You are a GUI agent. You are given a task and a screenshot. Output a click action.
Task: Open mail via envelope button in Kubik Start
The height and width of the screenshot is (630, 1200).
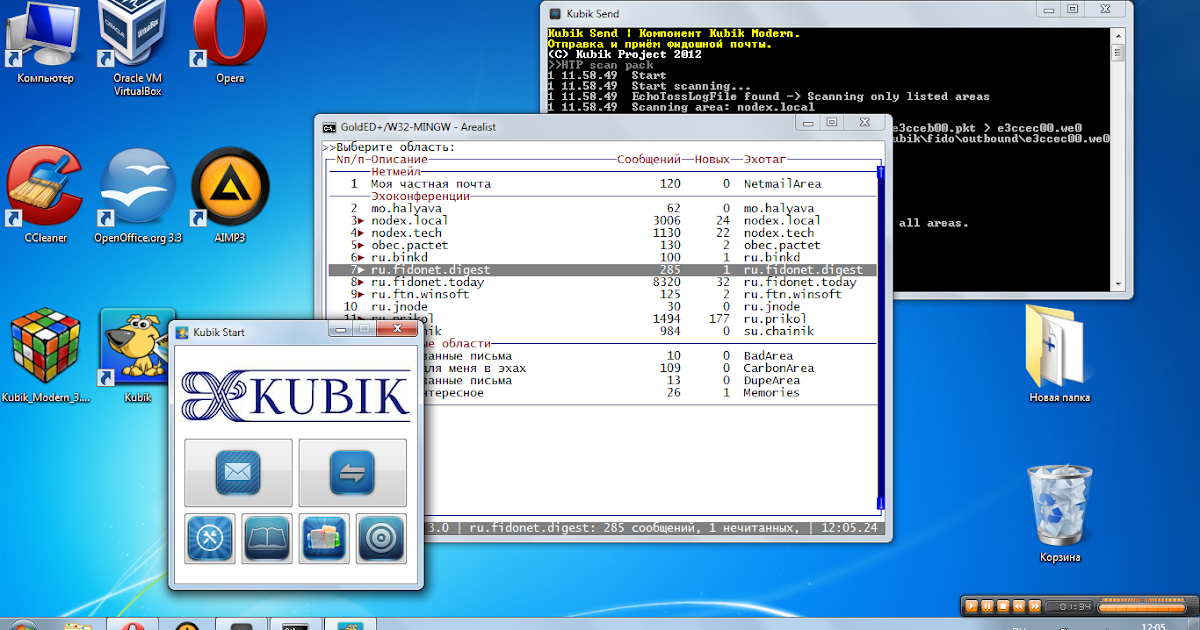238,472
